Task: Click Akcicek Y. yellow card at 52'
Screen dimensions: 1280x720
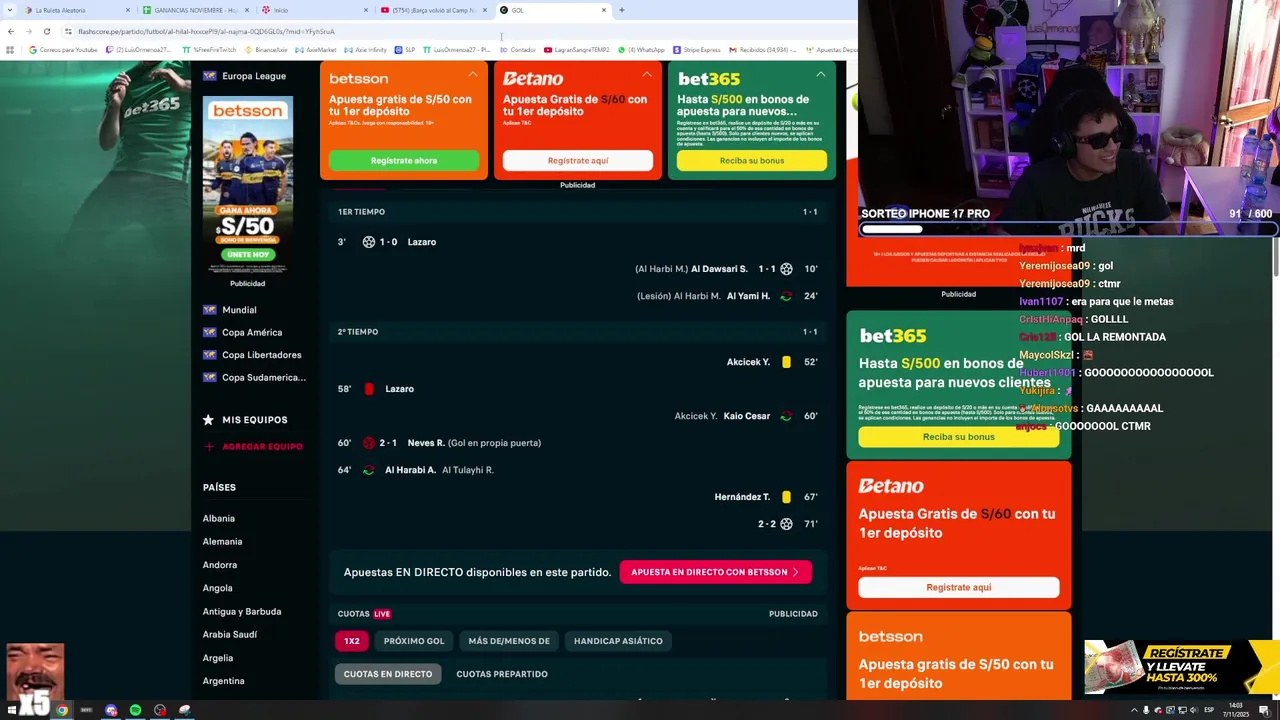Action: click(786, 362)
